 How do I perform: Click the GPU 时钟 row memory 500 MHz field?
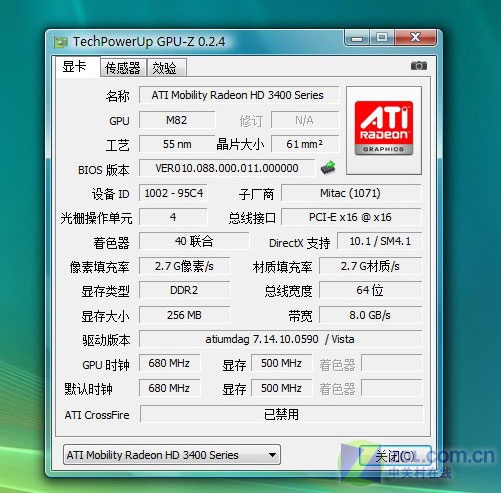coord(282,363)
